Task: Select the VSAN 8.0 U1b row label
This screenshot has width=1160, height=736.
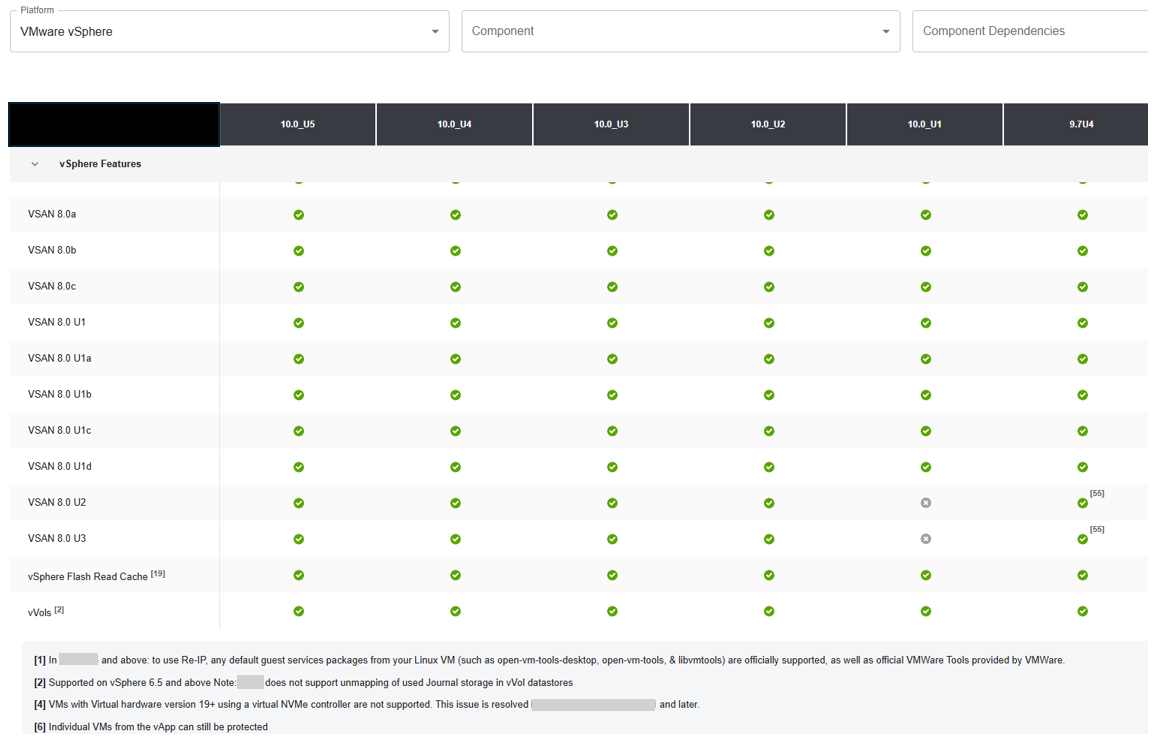Action: pos(60,394)
